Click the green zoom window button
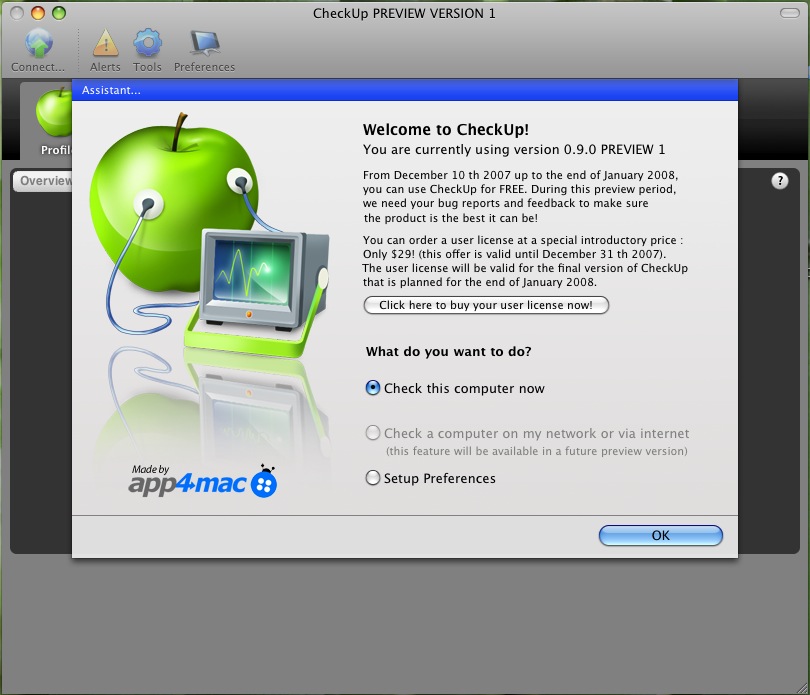 point(59,13)
